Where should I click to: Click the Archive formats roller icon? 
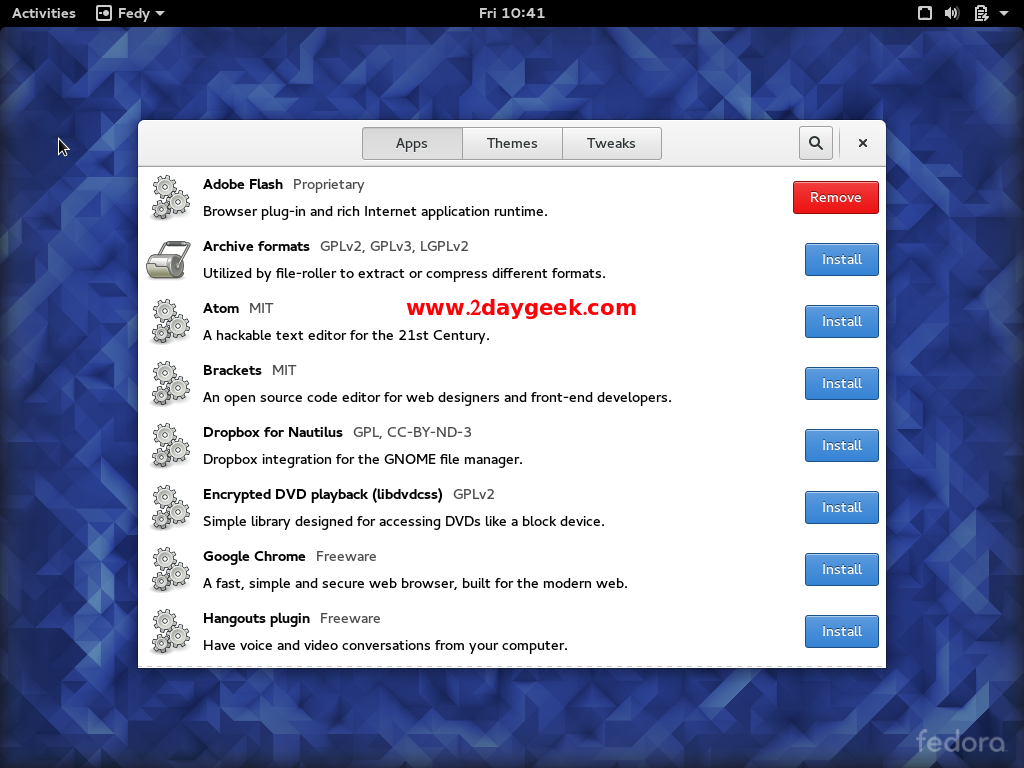pos(168,259)
